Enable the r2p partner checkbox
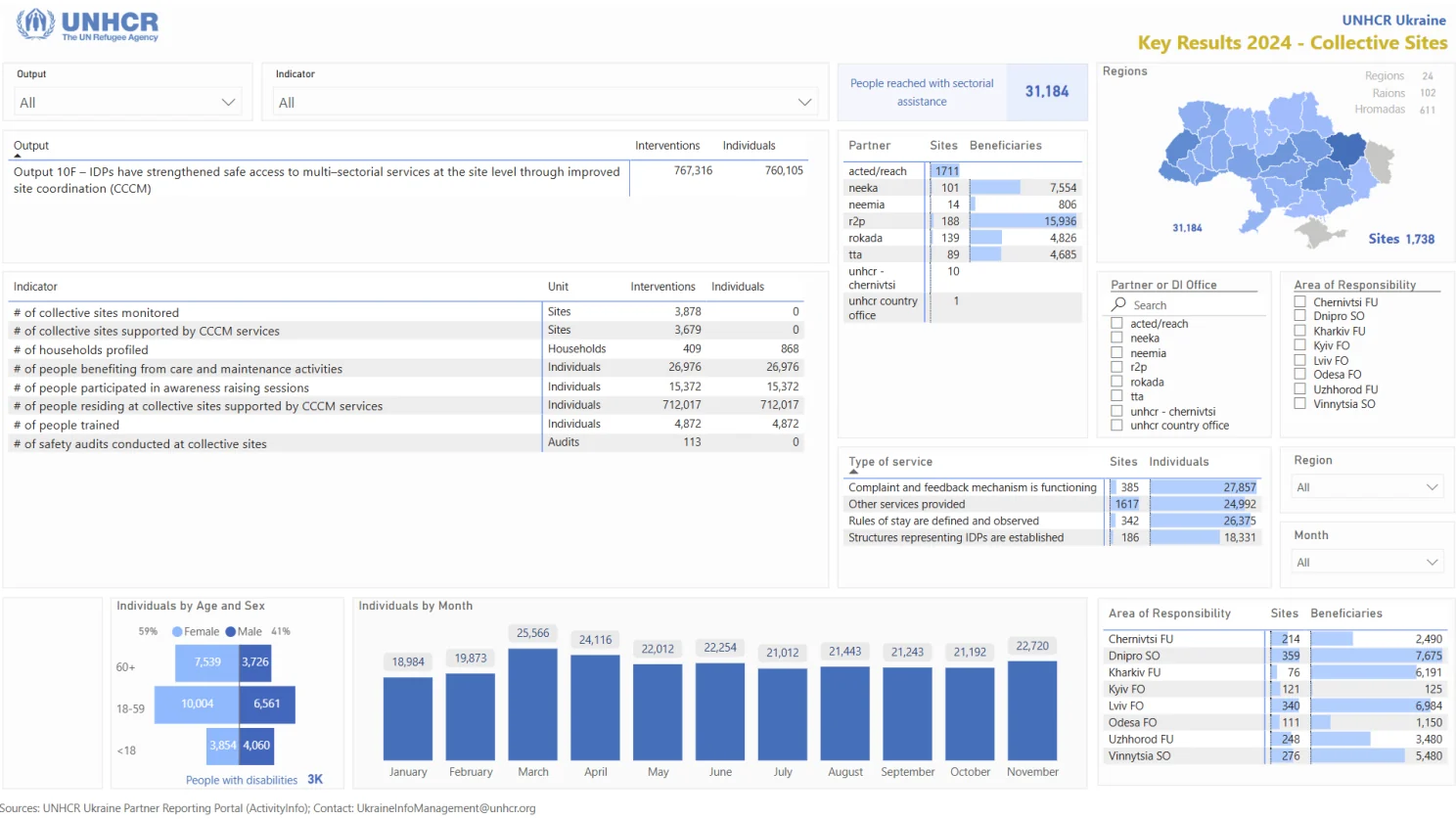 tap(1116, 367)
